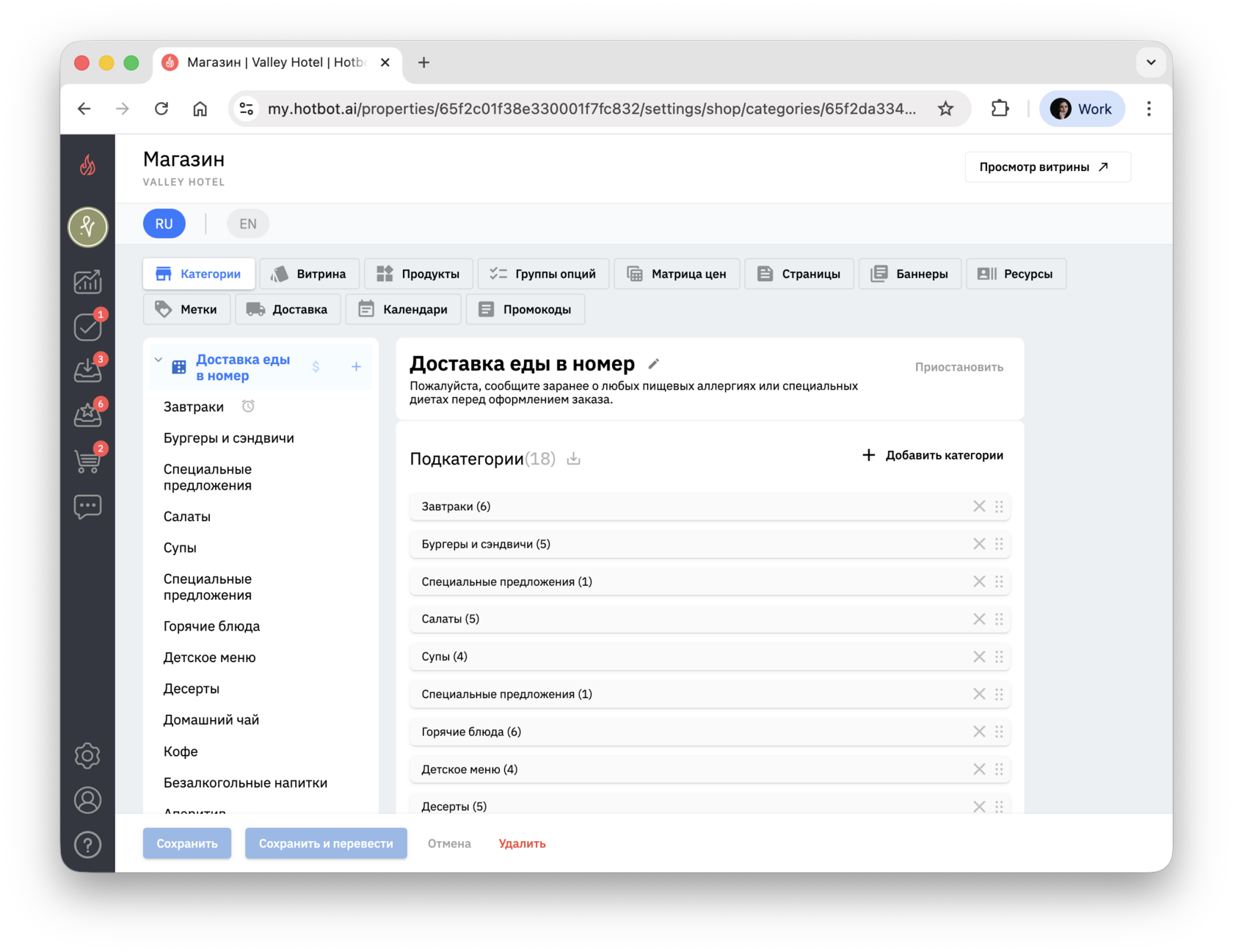Image resolution: width=1233 pixels, height=952 pixels.
Task: Click the plus icon beside Доставка еды в номер
Action: (356, 367)
